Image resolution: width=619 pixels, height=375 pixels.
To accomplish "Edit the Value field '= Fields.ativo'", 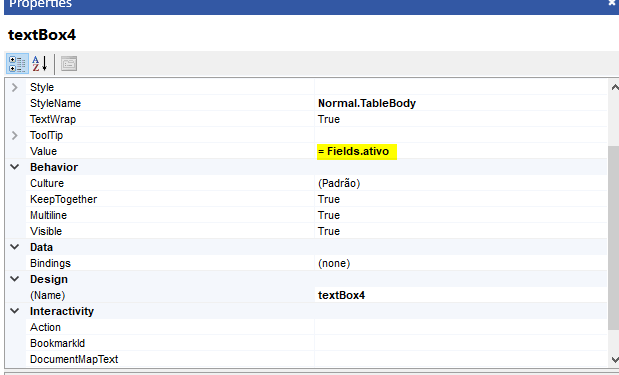I will [460, 151].
